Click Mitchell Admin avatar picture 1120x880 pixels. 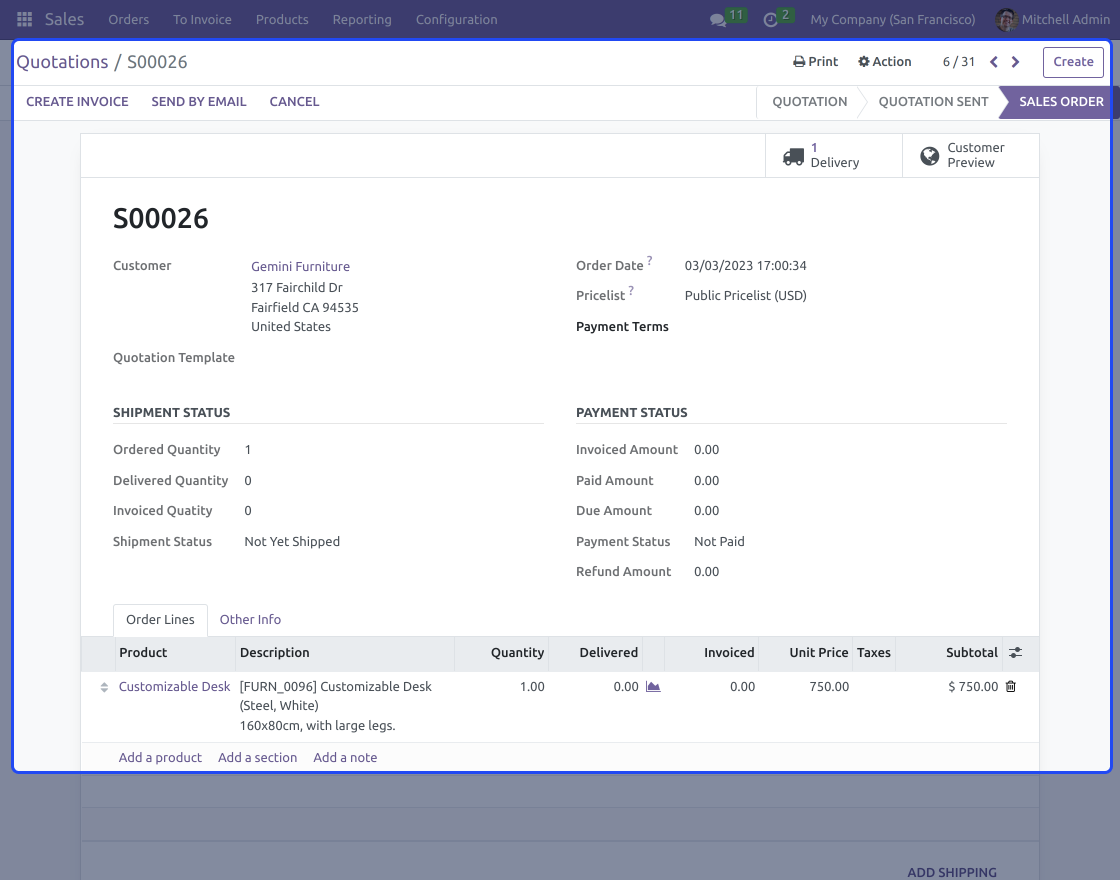(x=1006, y=19)
